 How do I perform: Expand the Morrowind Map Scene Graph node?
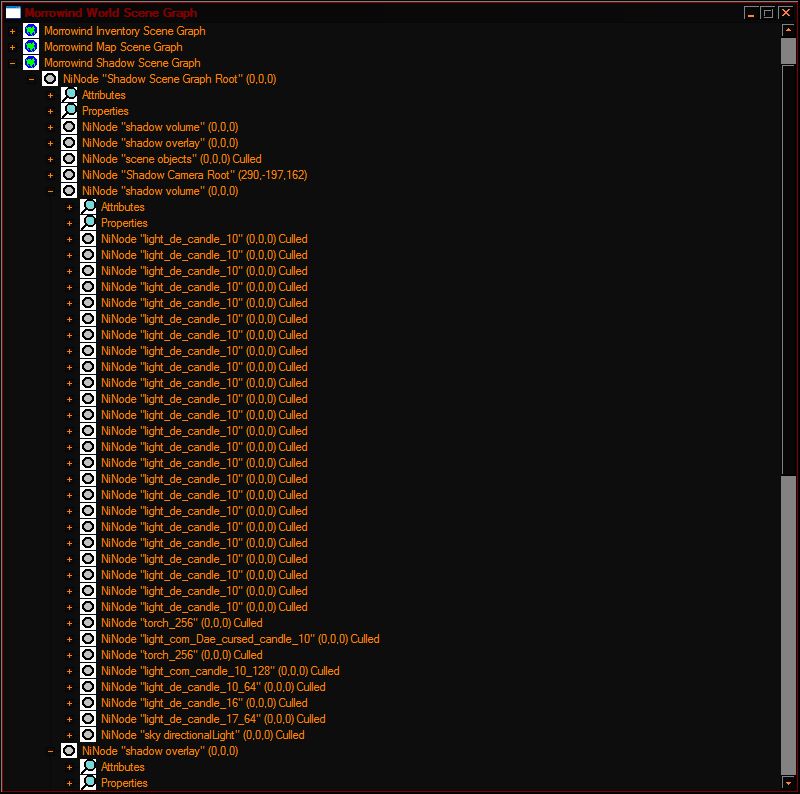click(13, 47)
